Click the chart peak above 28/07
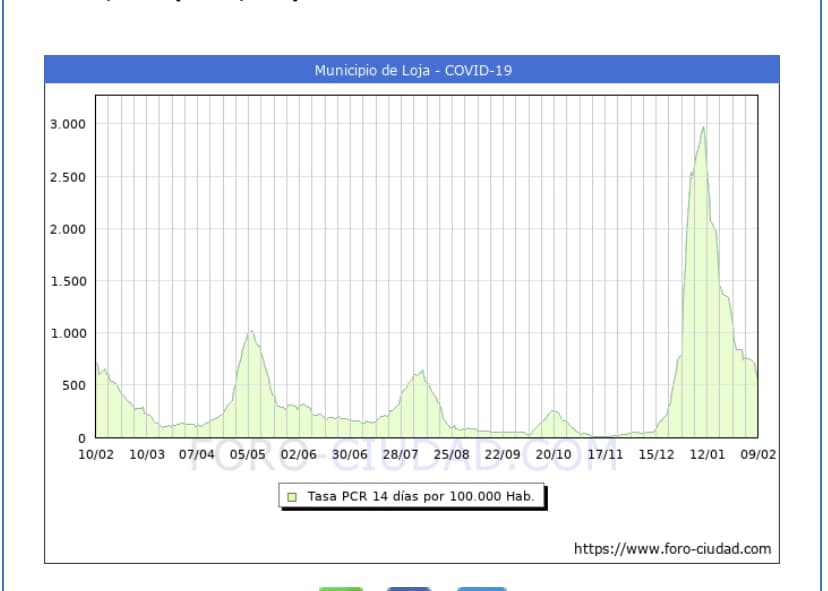 422,372
